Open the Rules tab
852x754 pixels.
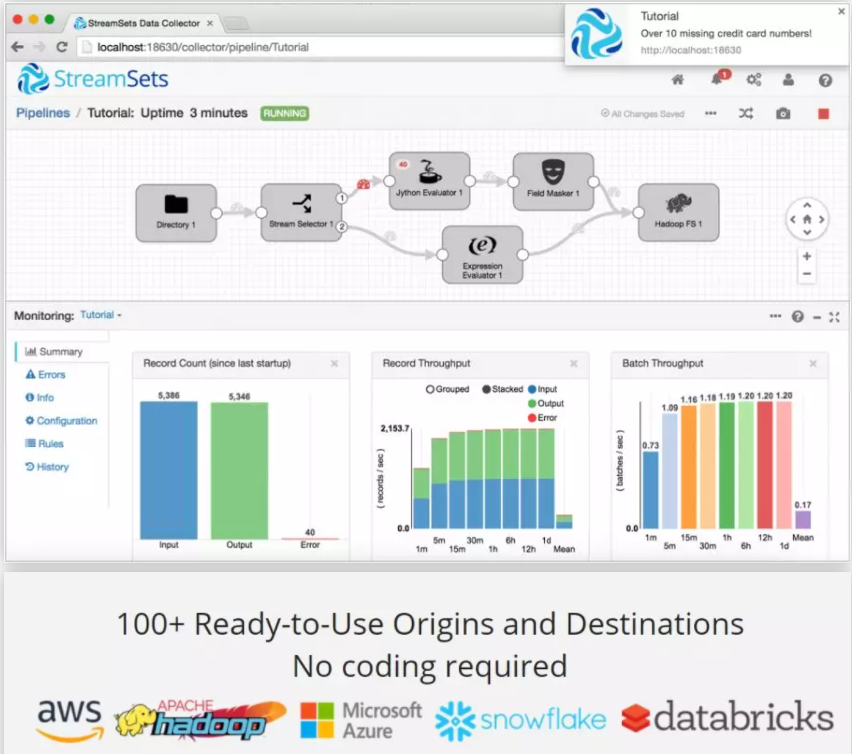[45, 444]
